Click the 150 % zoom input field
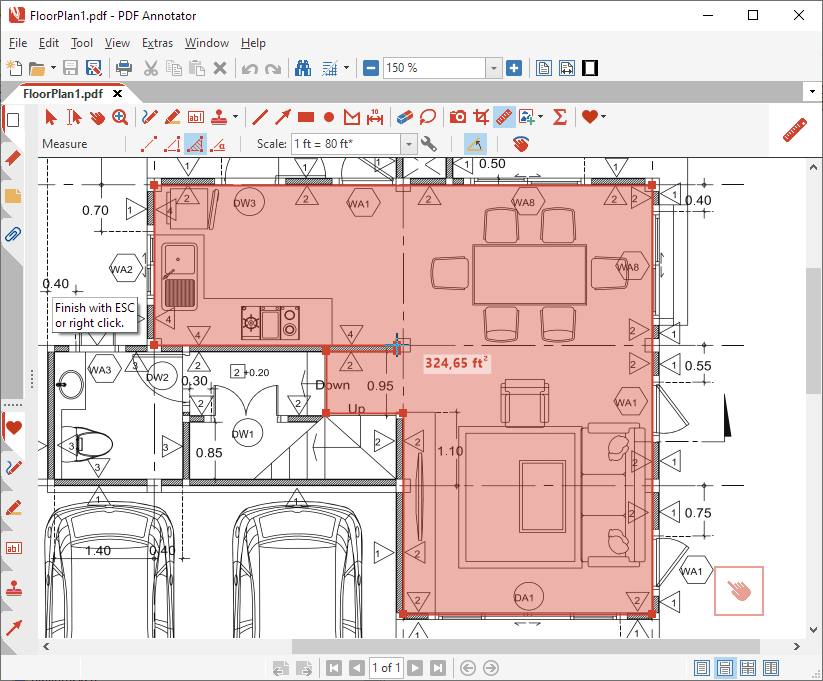This screenshot has height=681, width=823. pyautogui.click(x=434, y=68)
